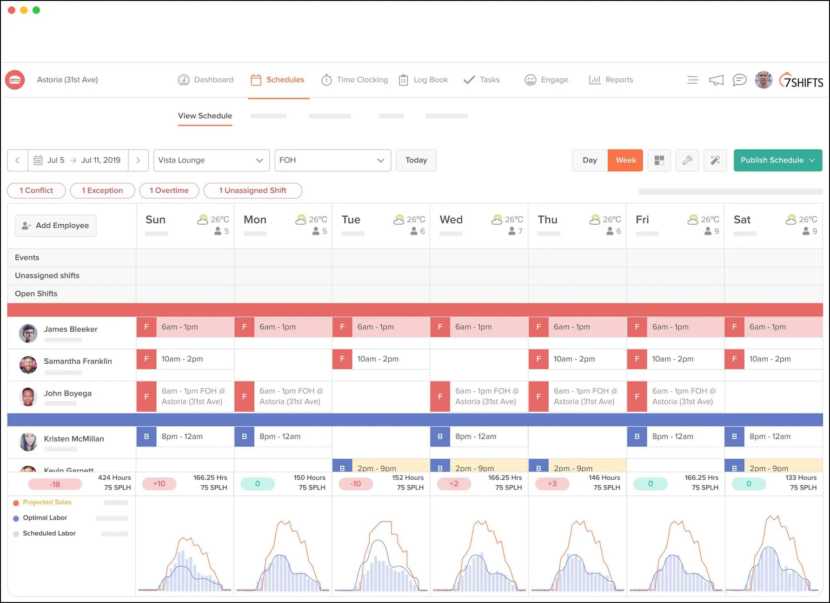Open the Time Clocking tab
830x603 pixels.
[x=354, y=80]
